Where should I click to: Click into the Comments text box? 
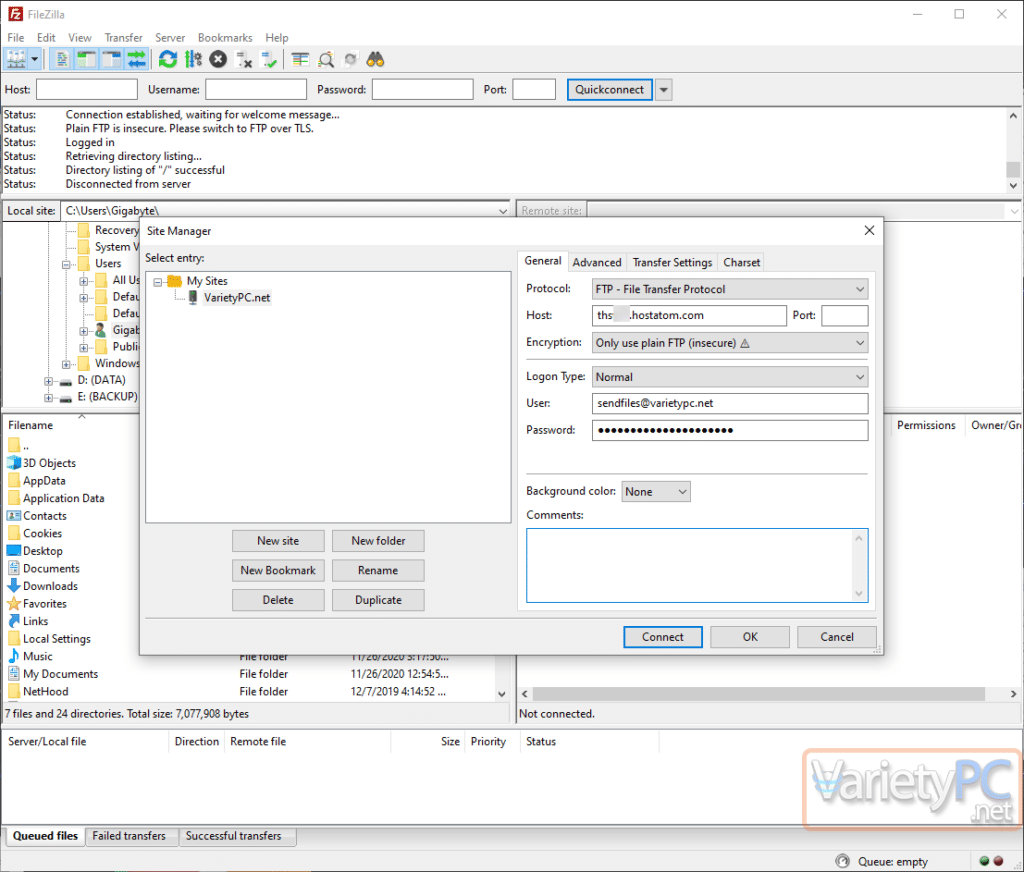pos(690,565)
